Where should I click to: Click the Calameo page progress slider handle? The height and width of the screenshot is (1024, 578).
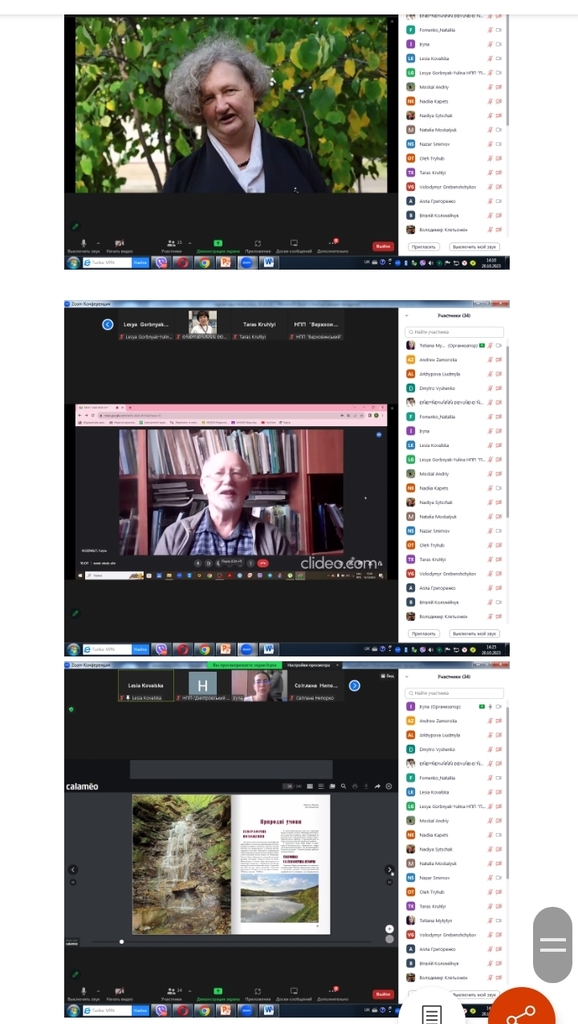pyautogui.click(x=121, y=942)
